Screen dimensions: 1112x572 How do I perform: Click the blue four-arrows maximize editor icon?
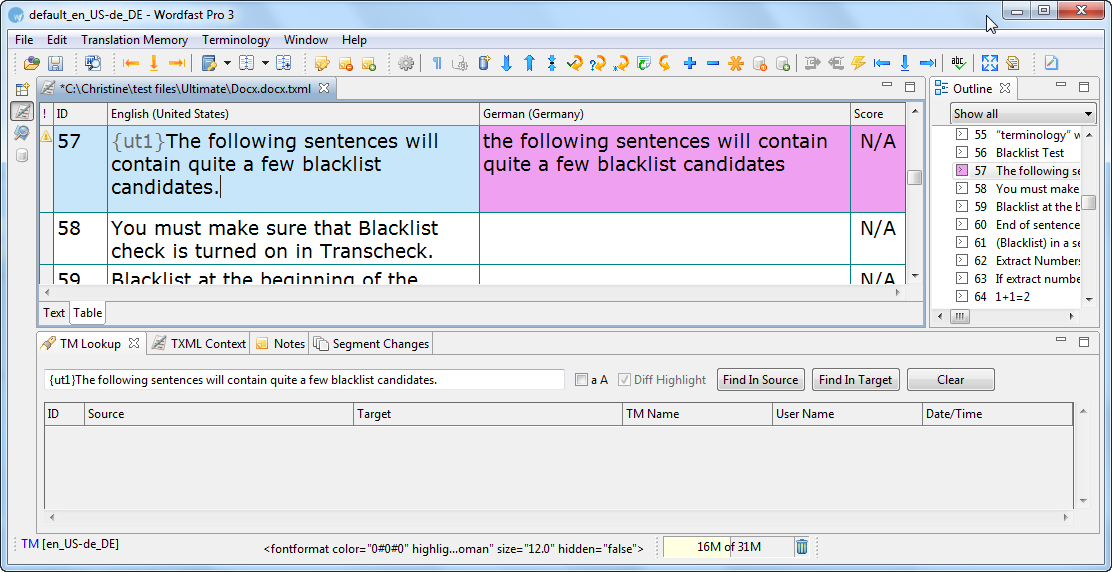click(989, 63)
